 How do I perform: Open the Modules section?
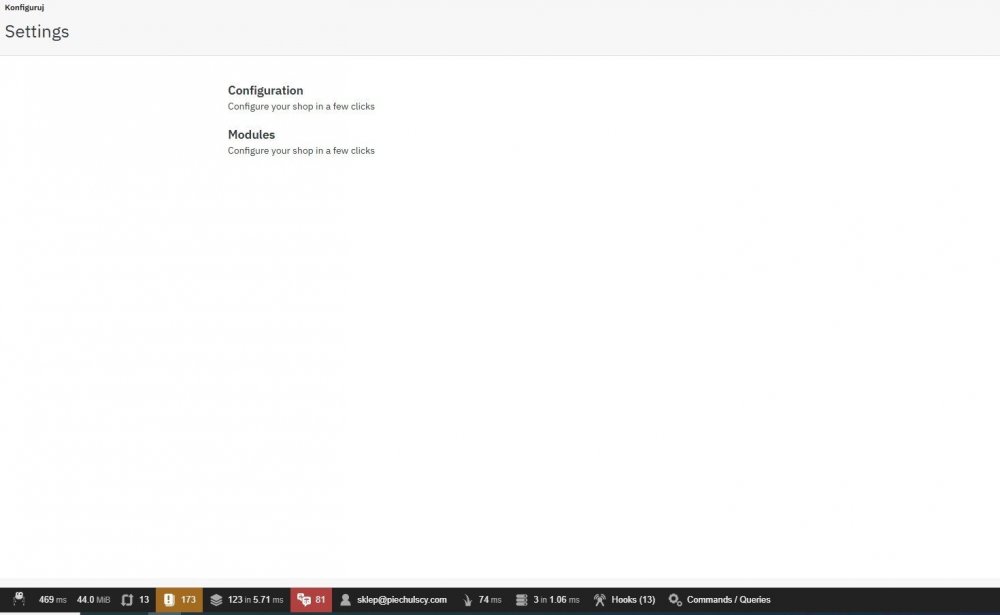(x=251, y=134)
